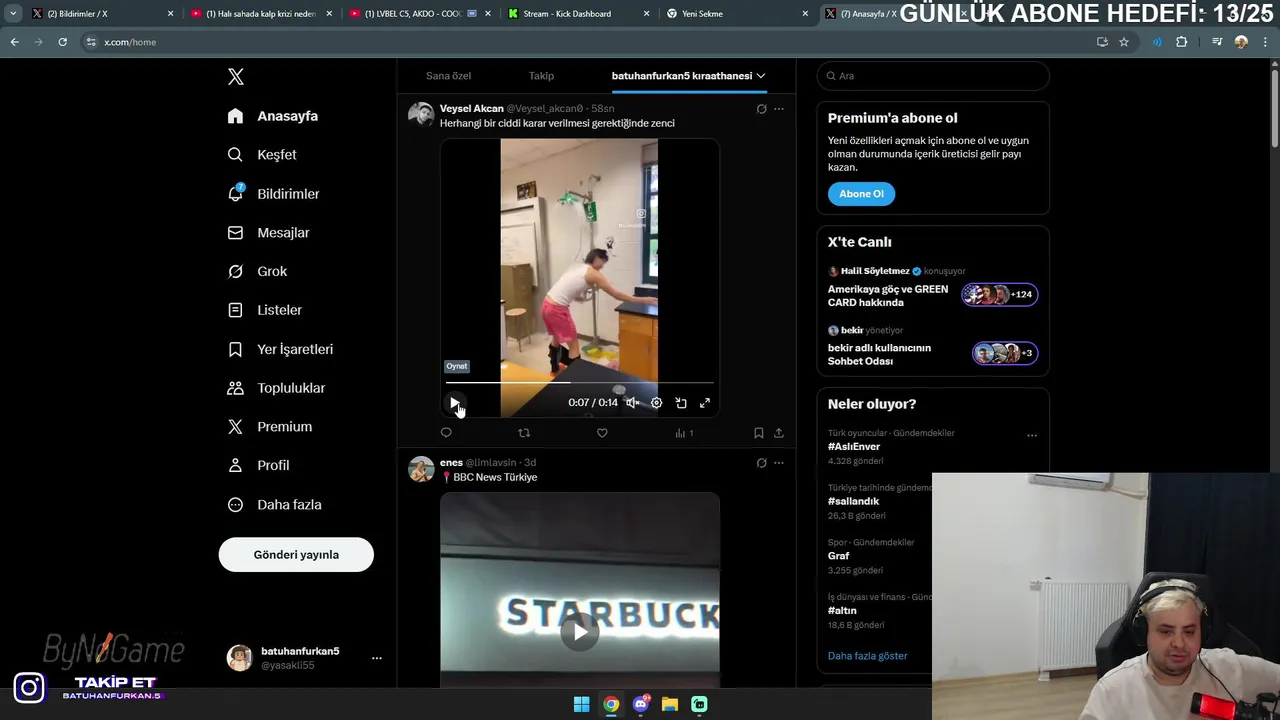The width and height of the screenshot is (1280, 720).
Task: Enter fullscreen video mode
Action: coord(705,403)
